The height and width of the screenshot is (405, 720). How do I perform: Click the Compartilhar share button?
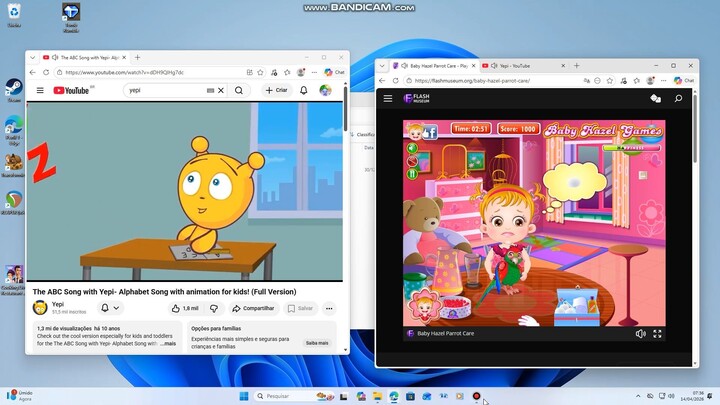(x=253, y=308)
